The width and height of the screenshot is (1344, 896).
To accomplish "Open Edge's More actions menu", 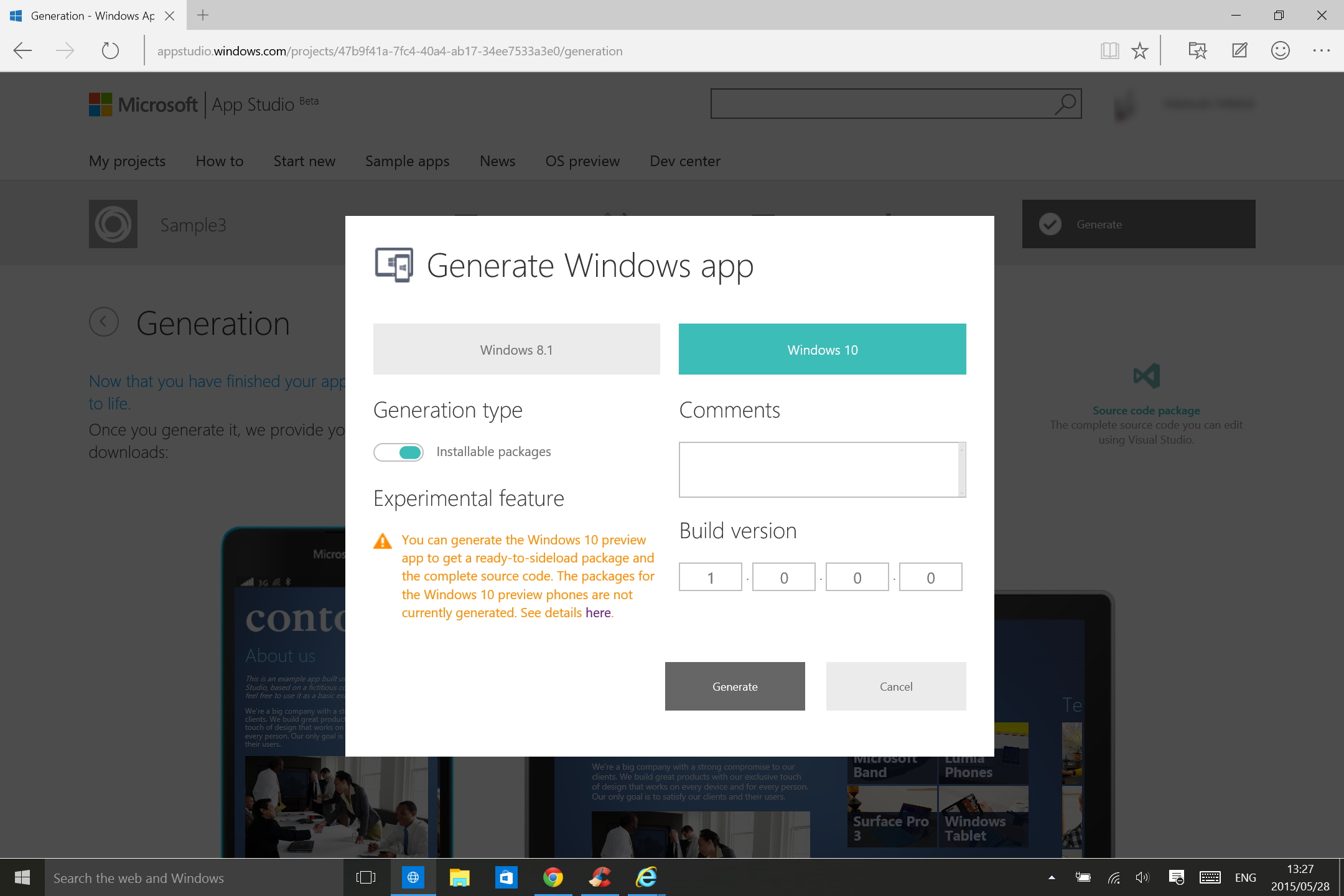I will point(1322,50).
